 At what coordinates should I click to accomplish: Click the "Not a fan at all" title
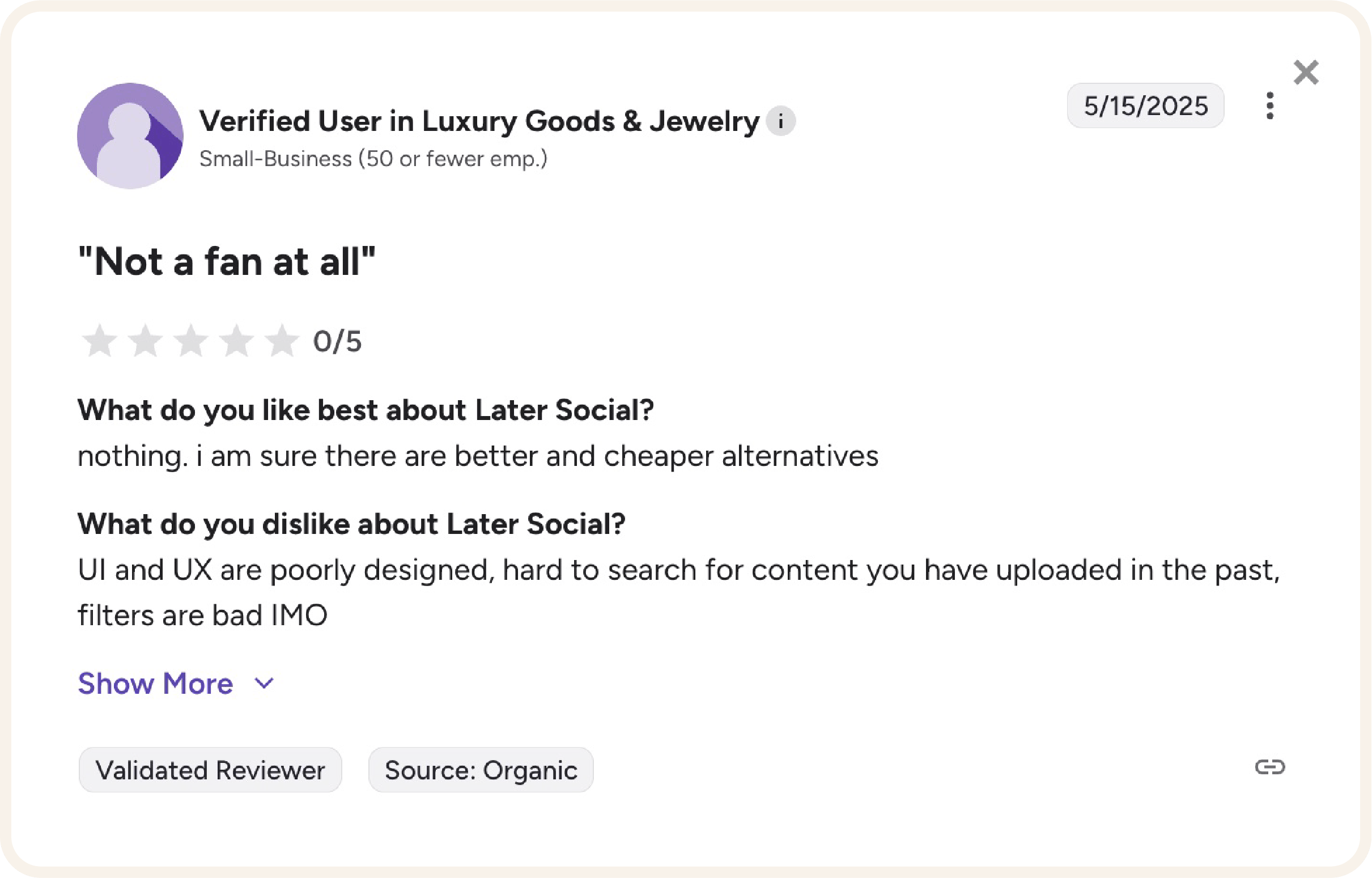(227, 262)
